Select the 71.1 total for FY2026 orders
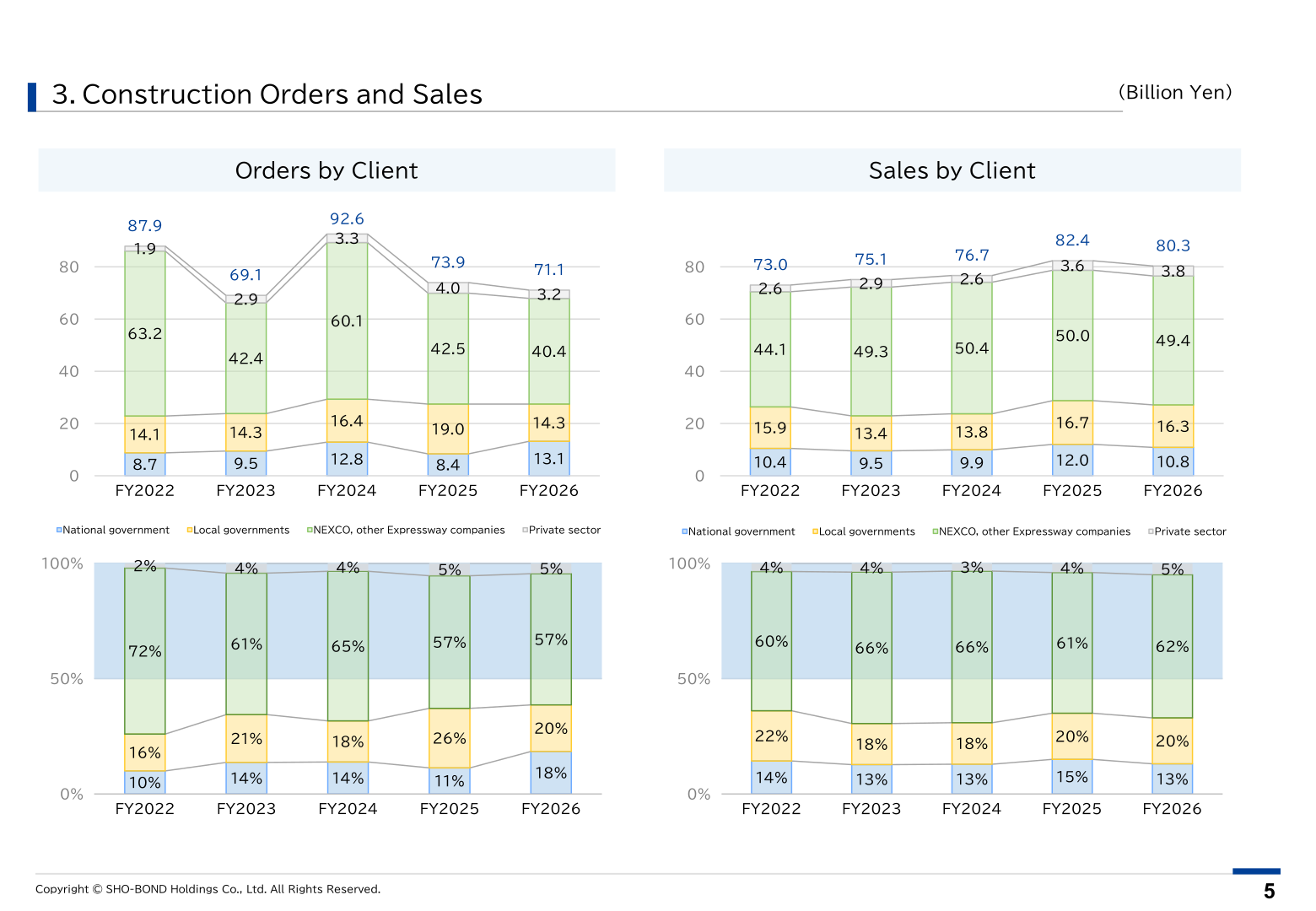Image resolution: width=1316 pixels, height=911 pixels. [x=549, y=270]
